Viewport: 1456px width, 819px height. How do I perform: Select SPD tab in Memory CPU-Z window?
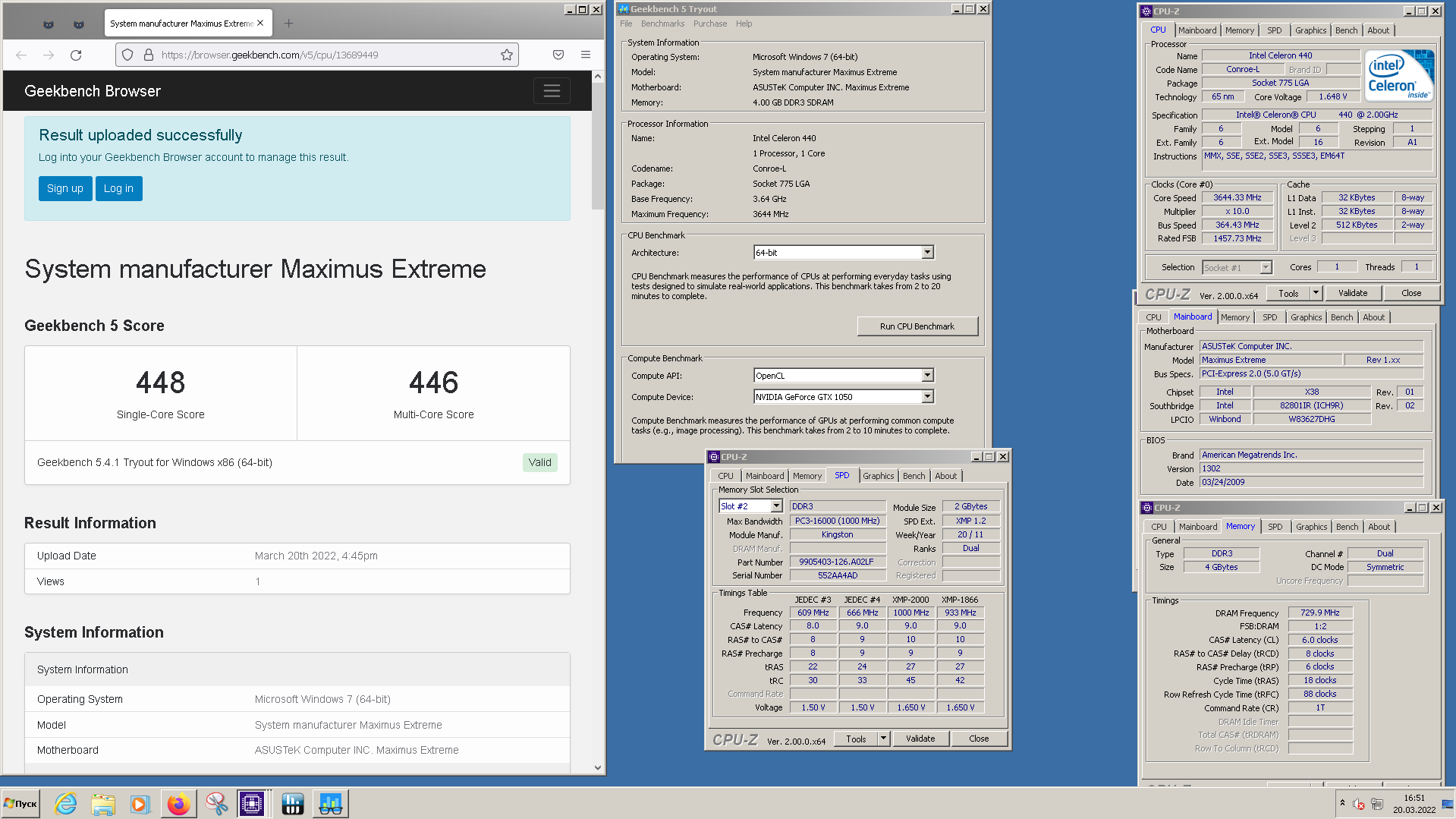coord(1275,527)
